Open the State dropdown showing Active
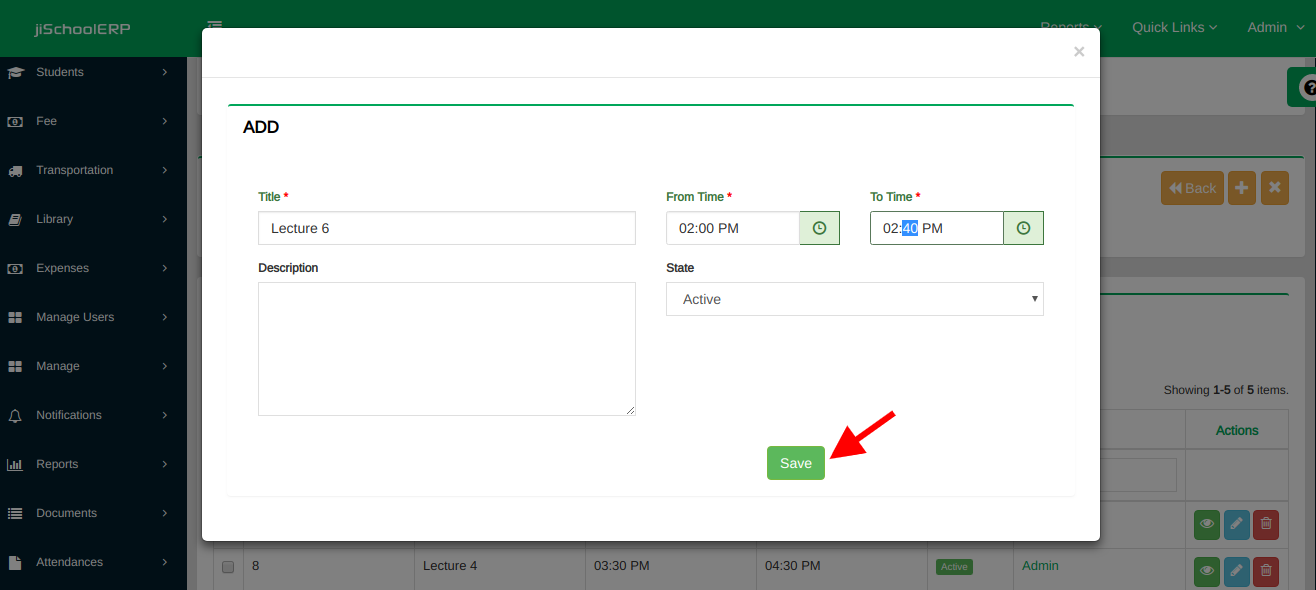The width and height of the screenshot is (1316, 590). 855,299
